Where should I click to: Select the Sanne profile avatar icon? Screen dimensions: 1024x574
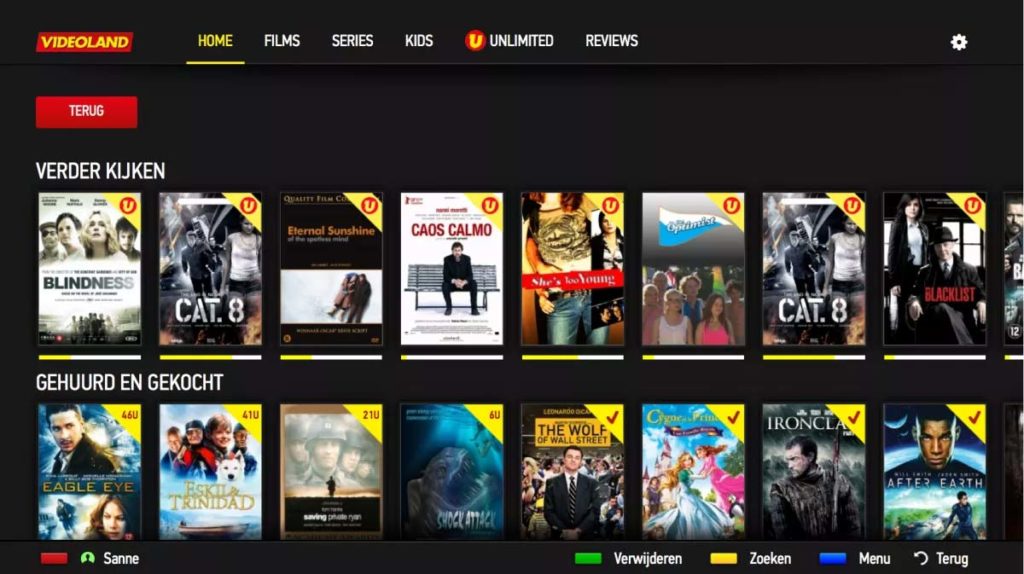point(88,558)
